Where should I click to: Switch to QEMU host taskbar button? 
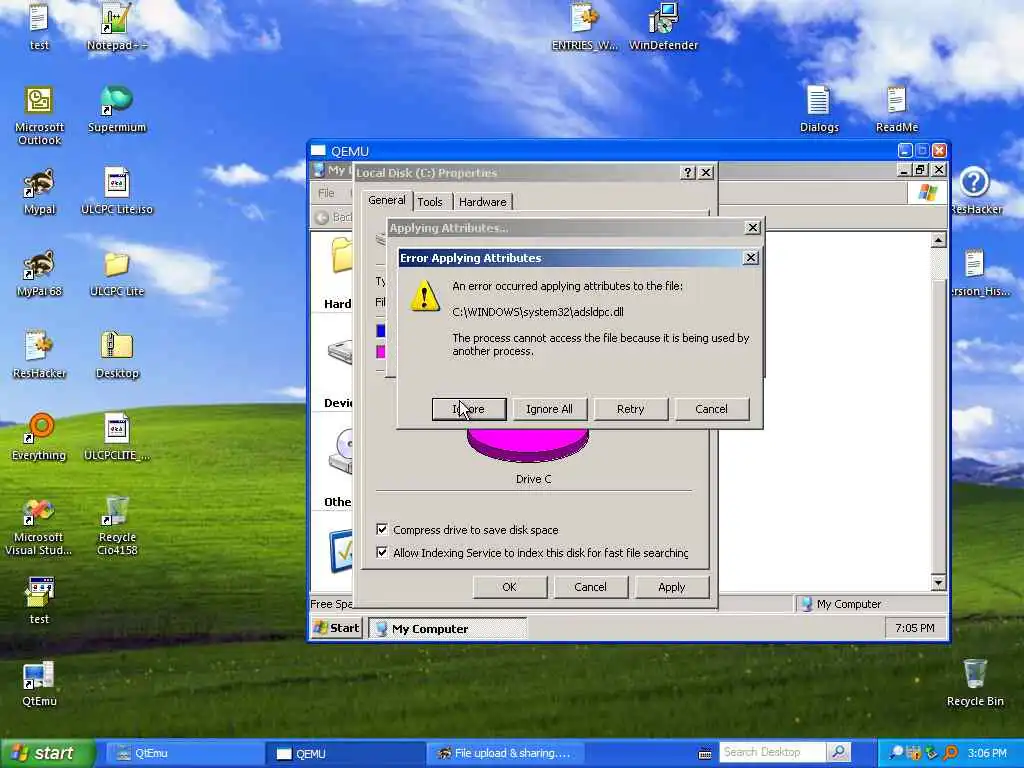tap(345, 753)
